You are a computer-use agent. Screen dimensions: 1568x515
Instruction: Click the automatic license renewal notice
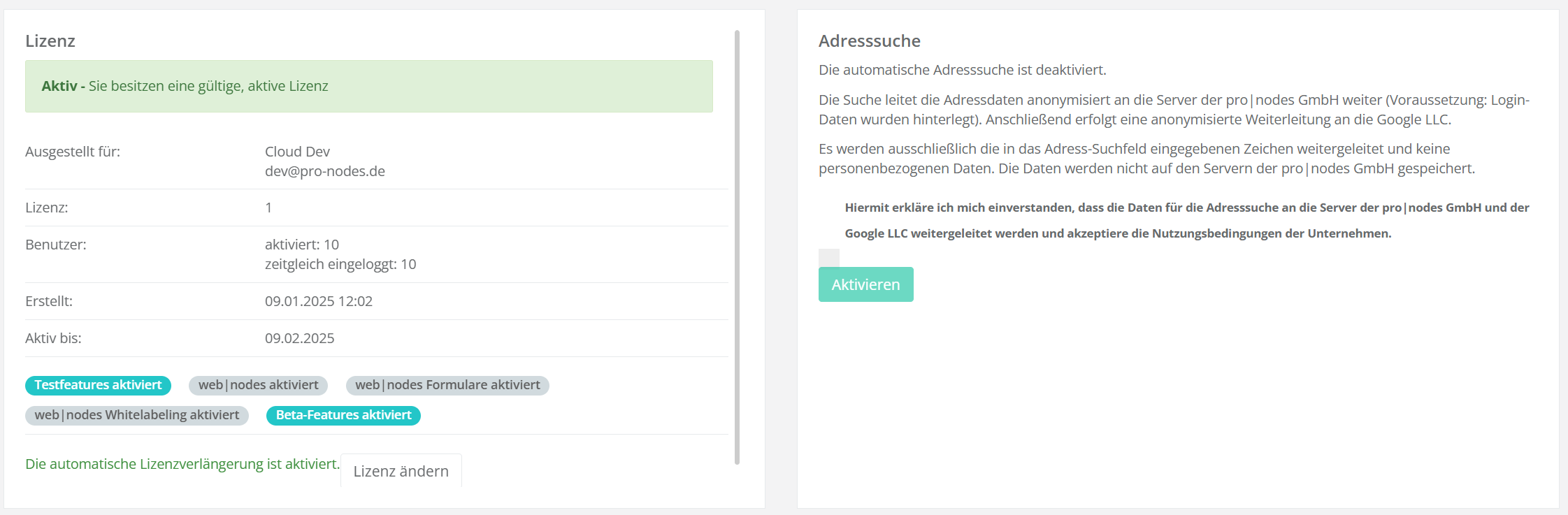coord(182,464)
